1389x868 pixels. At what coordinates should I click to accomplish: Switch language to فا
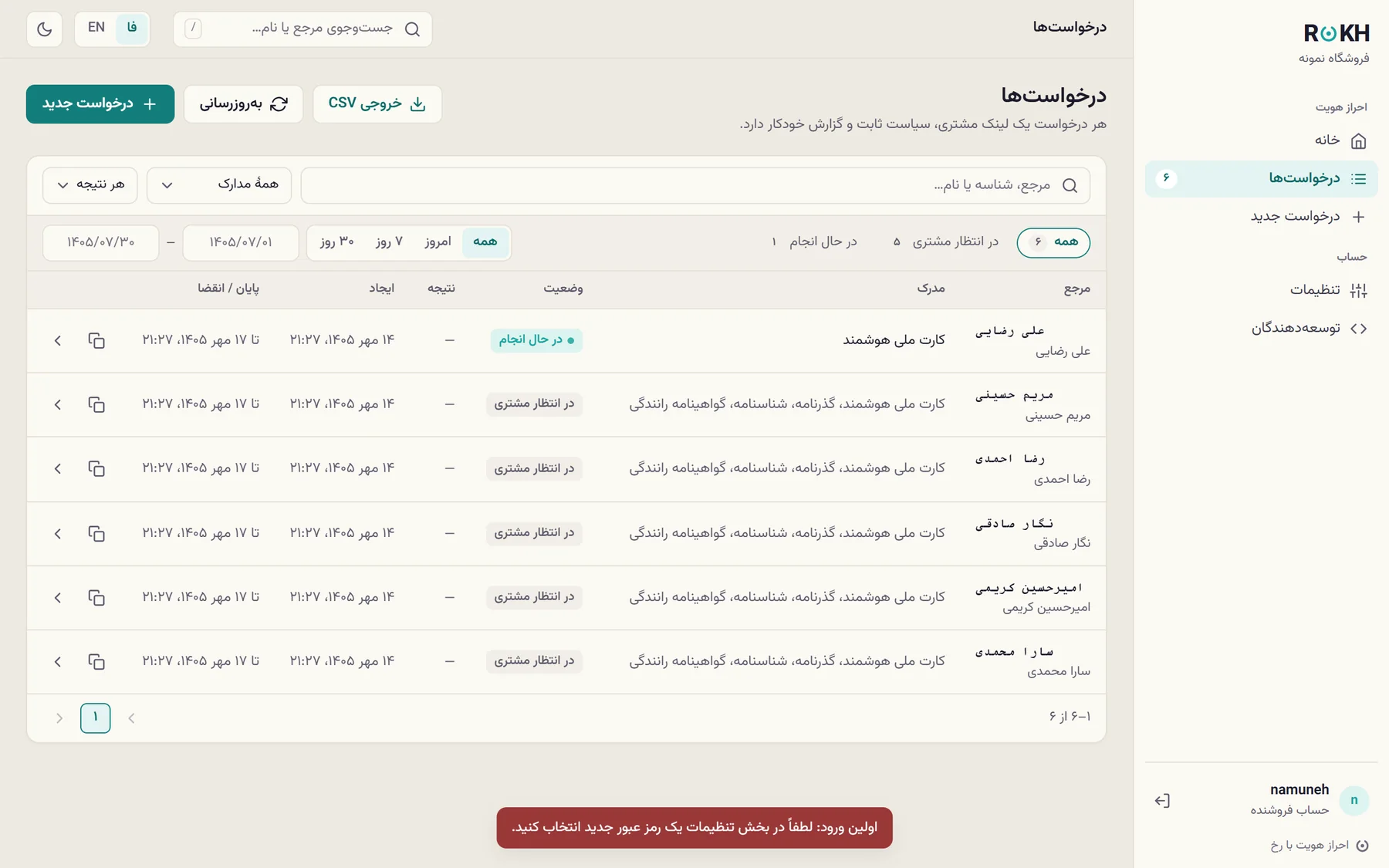[x=132, y=28]
